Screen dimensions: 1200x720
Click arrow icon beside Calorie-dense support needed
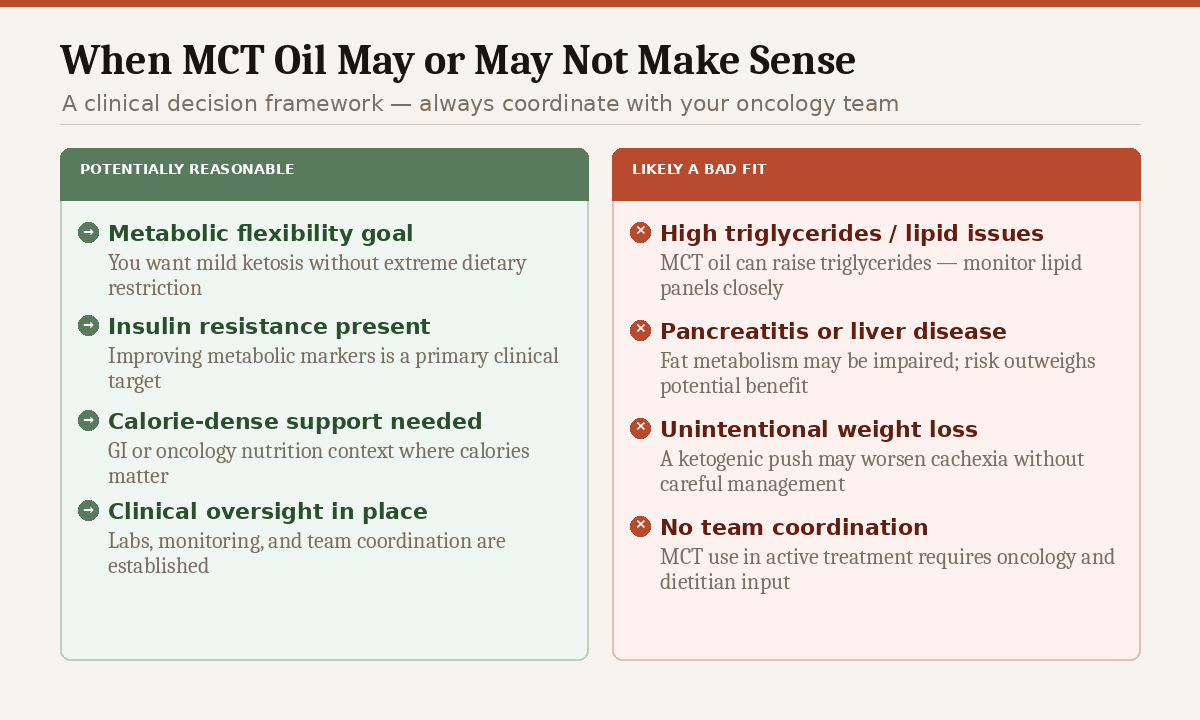[x=88, y=421]
